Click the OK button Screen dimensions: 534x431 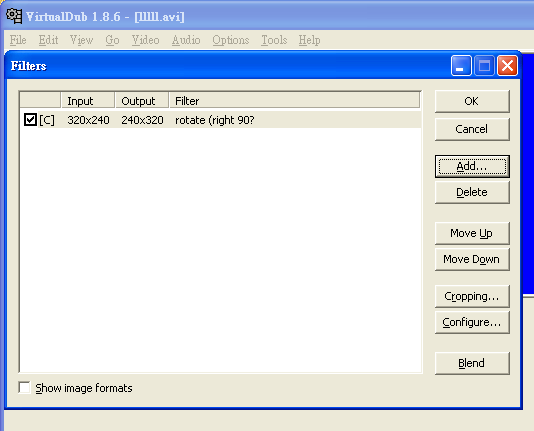(472, 101)
